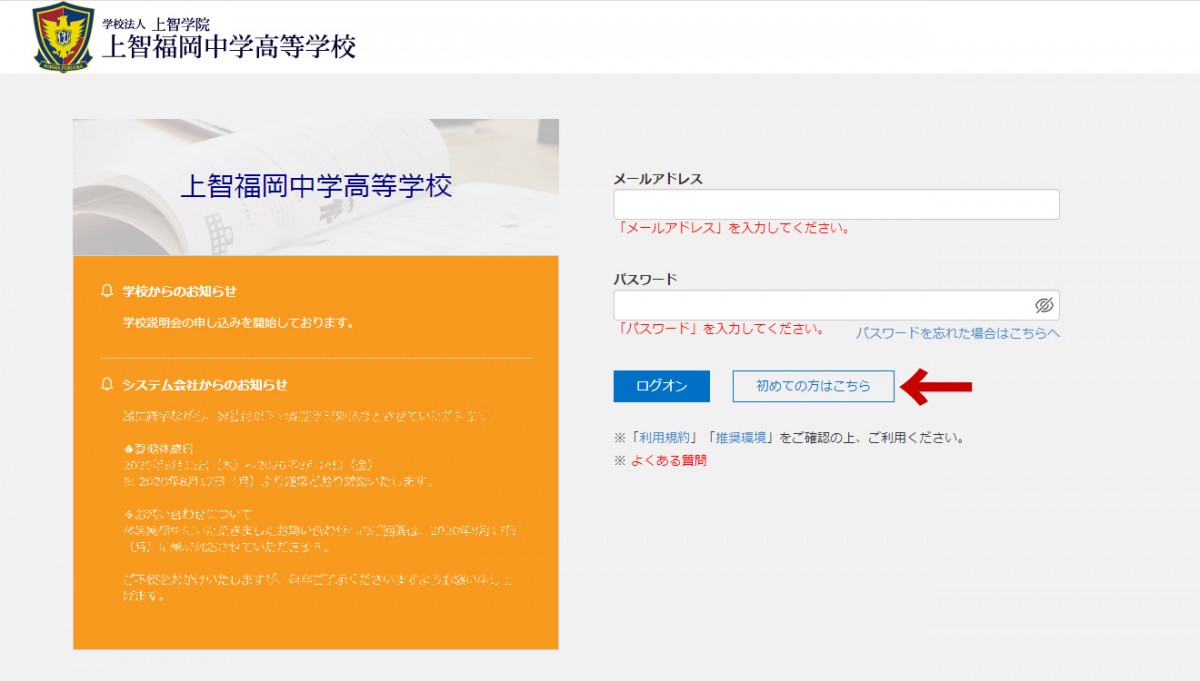The width and height of the screenshot is (1200, 681).
Task: Click the システム会社からのお知らせ heading
Action: [204, 384]
